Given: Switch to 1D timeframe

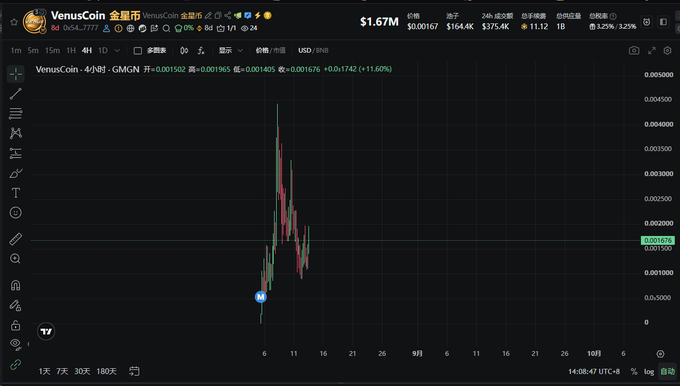Looking at the screenshot, I should (x=103, y=50).
